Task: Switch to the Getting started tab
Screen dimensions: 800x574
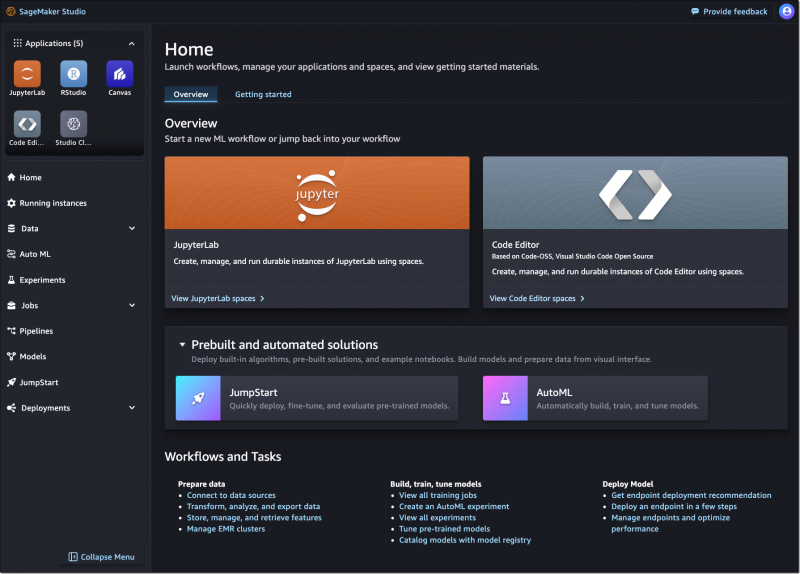Action: (263, 94)
